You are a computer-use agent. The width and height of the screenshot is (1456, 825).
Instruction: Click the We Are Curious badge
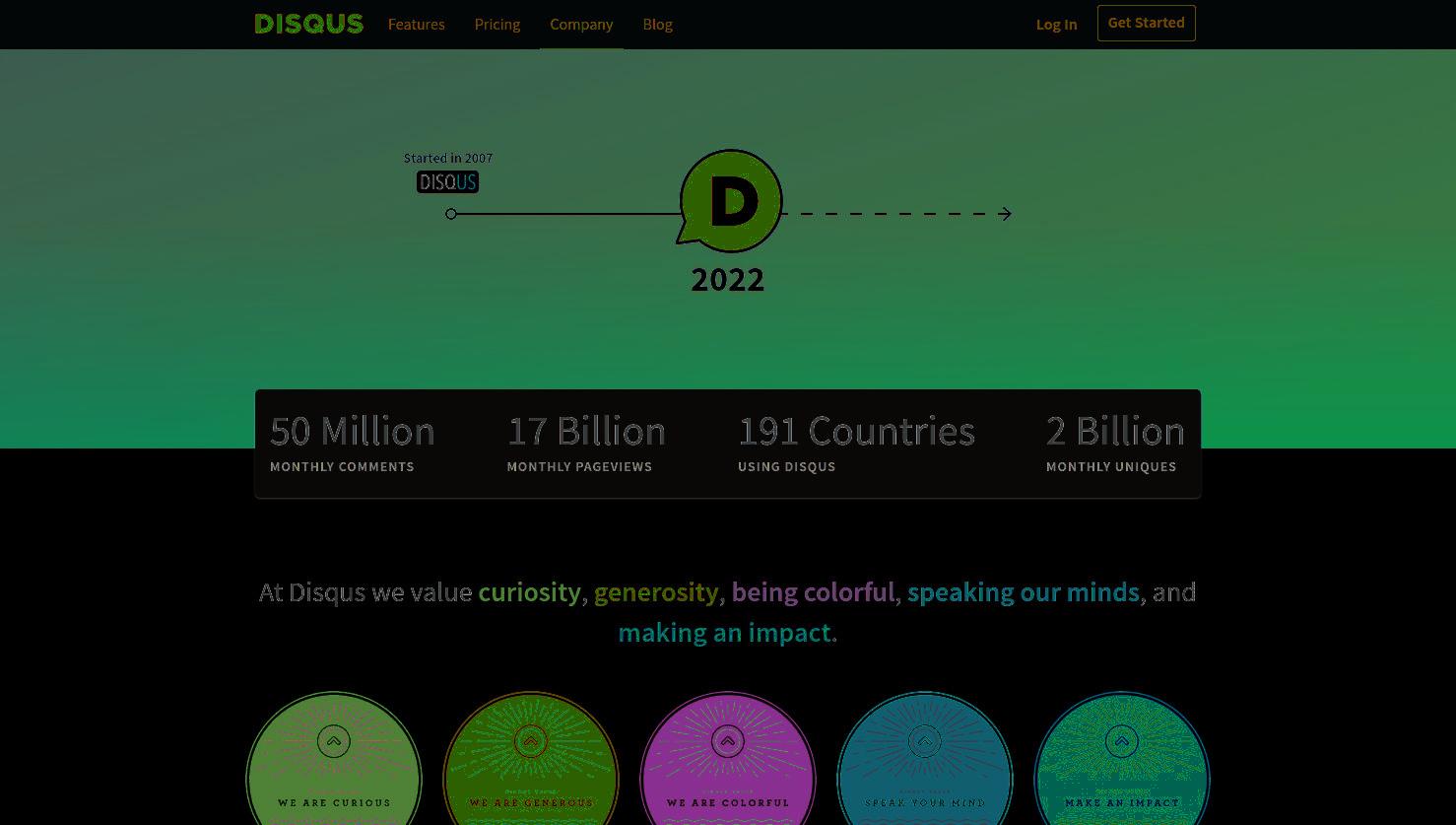[334, 759]
